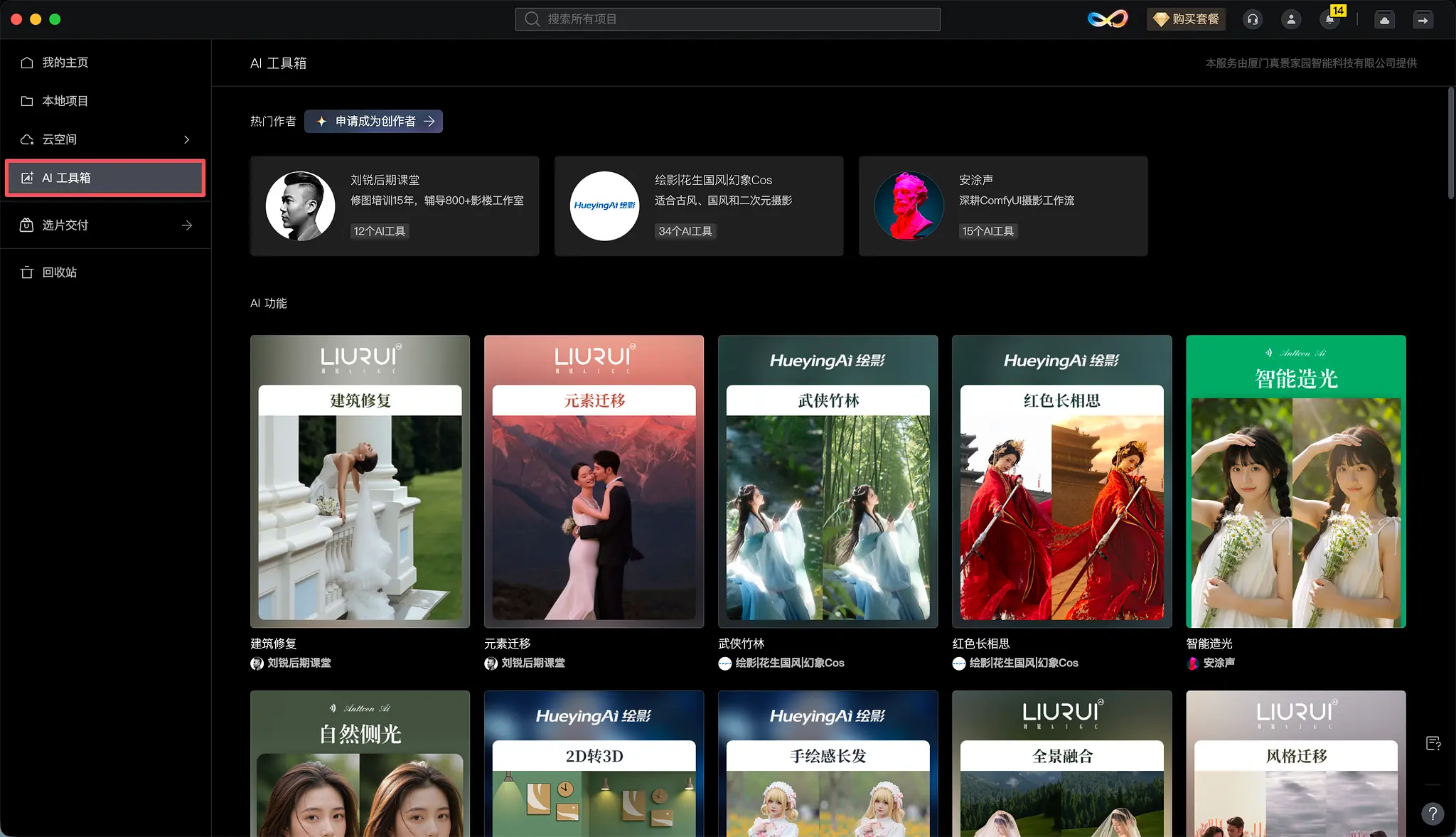
Task: Open the 元素迁移 tool thumbnail
Action: tap(594, 481)
